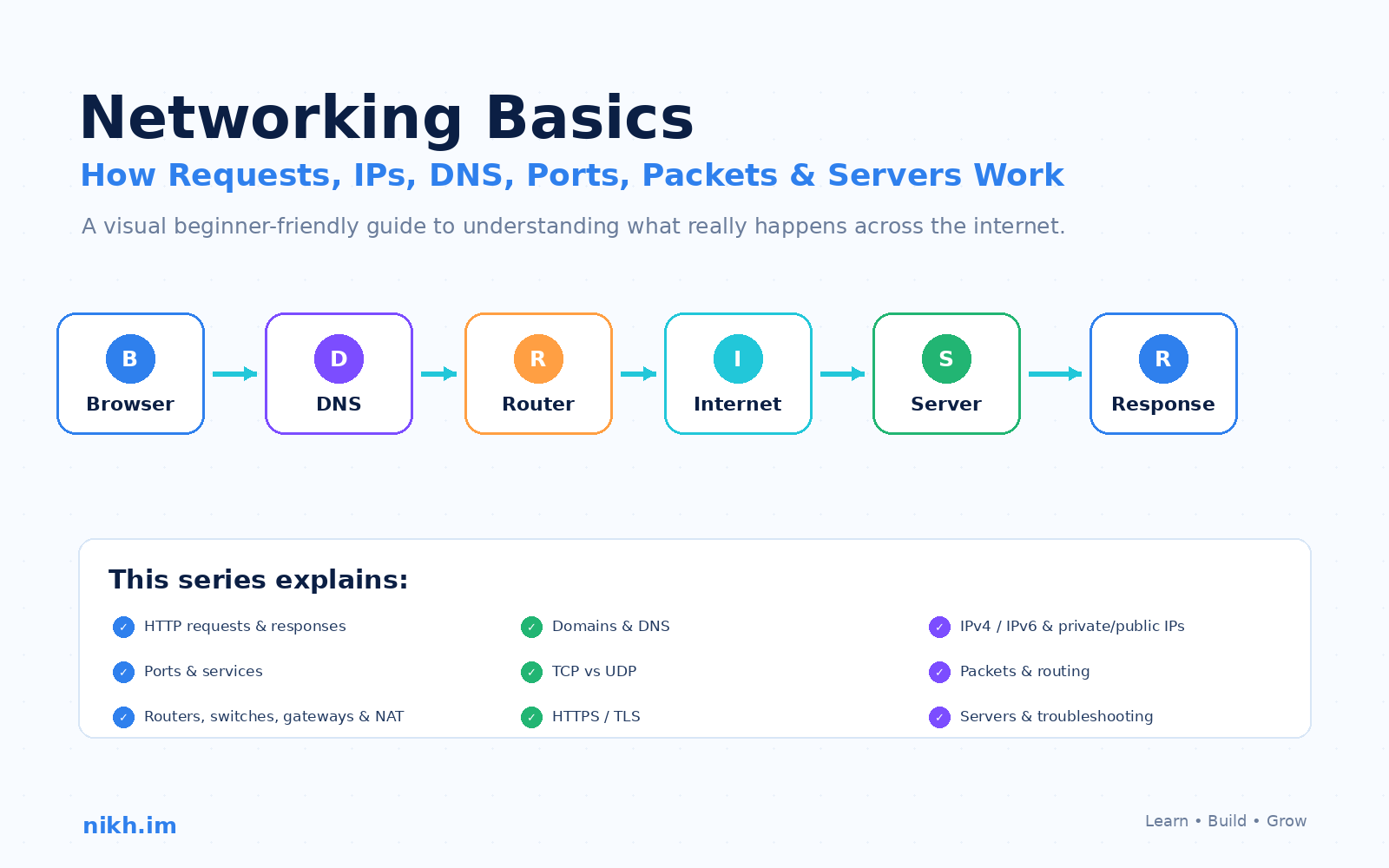Click the Ports & services text
1389x868 pixels.
(203, 672)
